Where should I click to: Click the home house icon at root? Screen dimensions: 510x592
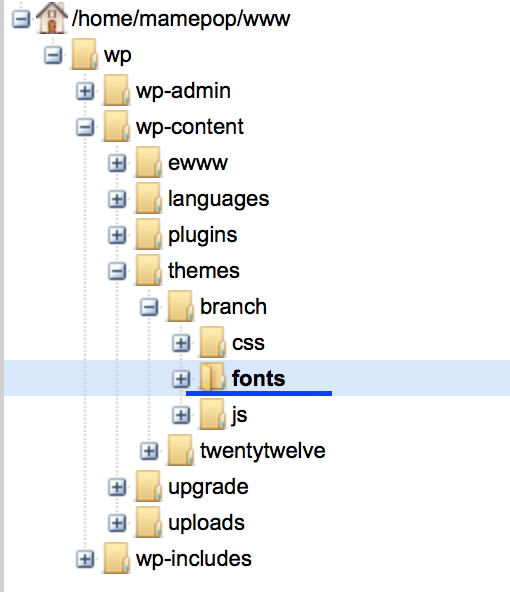(52, 17)
